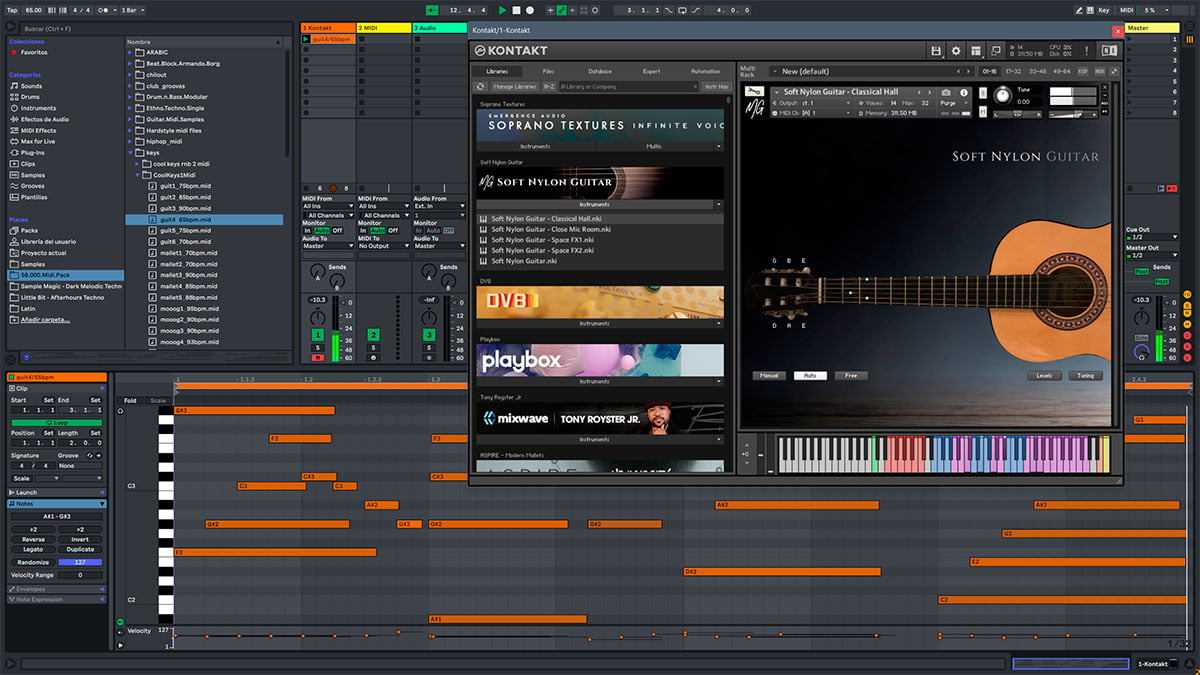Click the Randomize amount field showing 127
This screenshot has height=675, width=1200.
click(x=80, y=562)
